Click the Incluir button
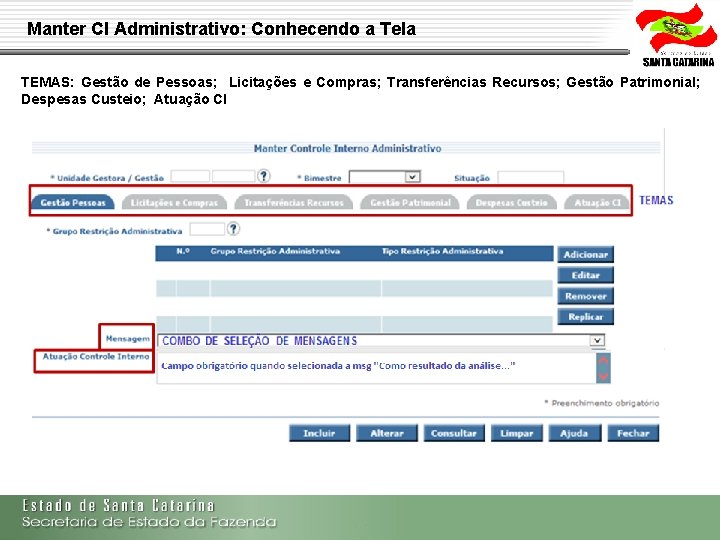The height and width of the screenshot is (540, 720). pyautogui.click(x=319, y=433)
